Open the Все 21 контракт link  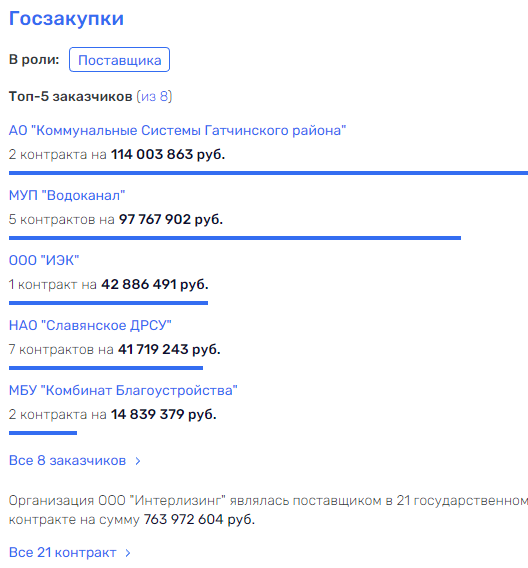pos(62,552)
